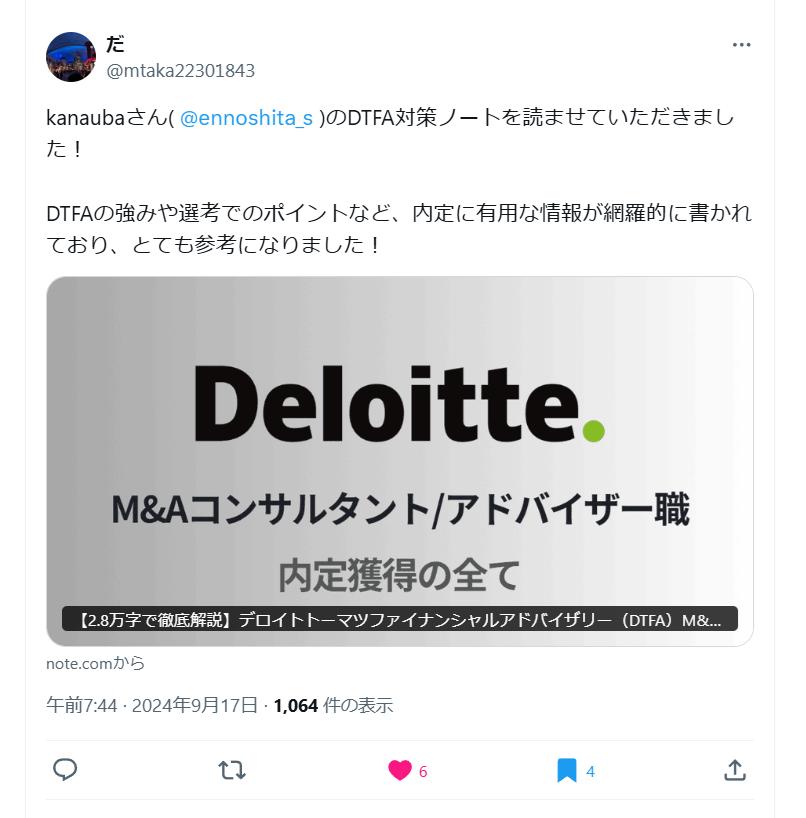This screenshot has width=806, height=818.
Task: Share the tweet using the share icon
Action: (x=734, y=771)
